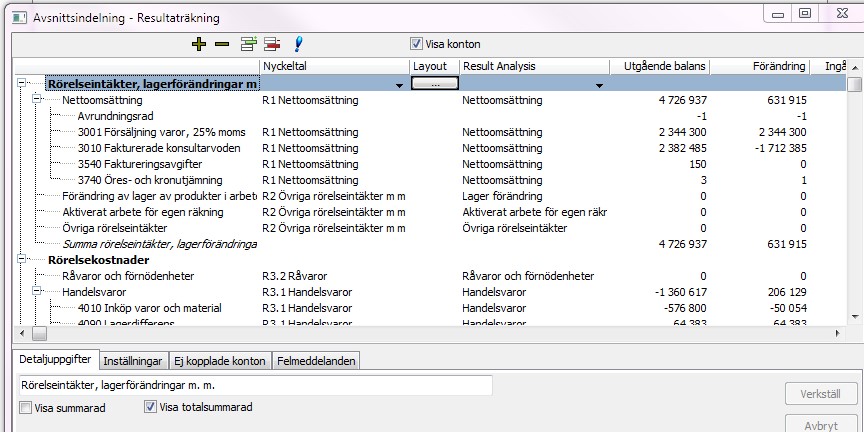864x432 pixels.
Task: Select 3540 Faktureringsavgifter row
Action: point(139,164)
